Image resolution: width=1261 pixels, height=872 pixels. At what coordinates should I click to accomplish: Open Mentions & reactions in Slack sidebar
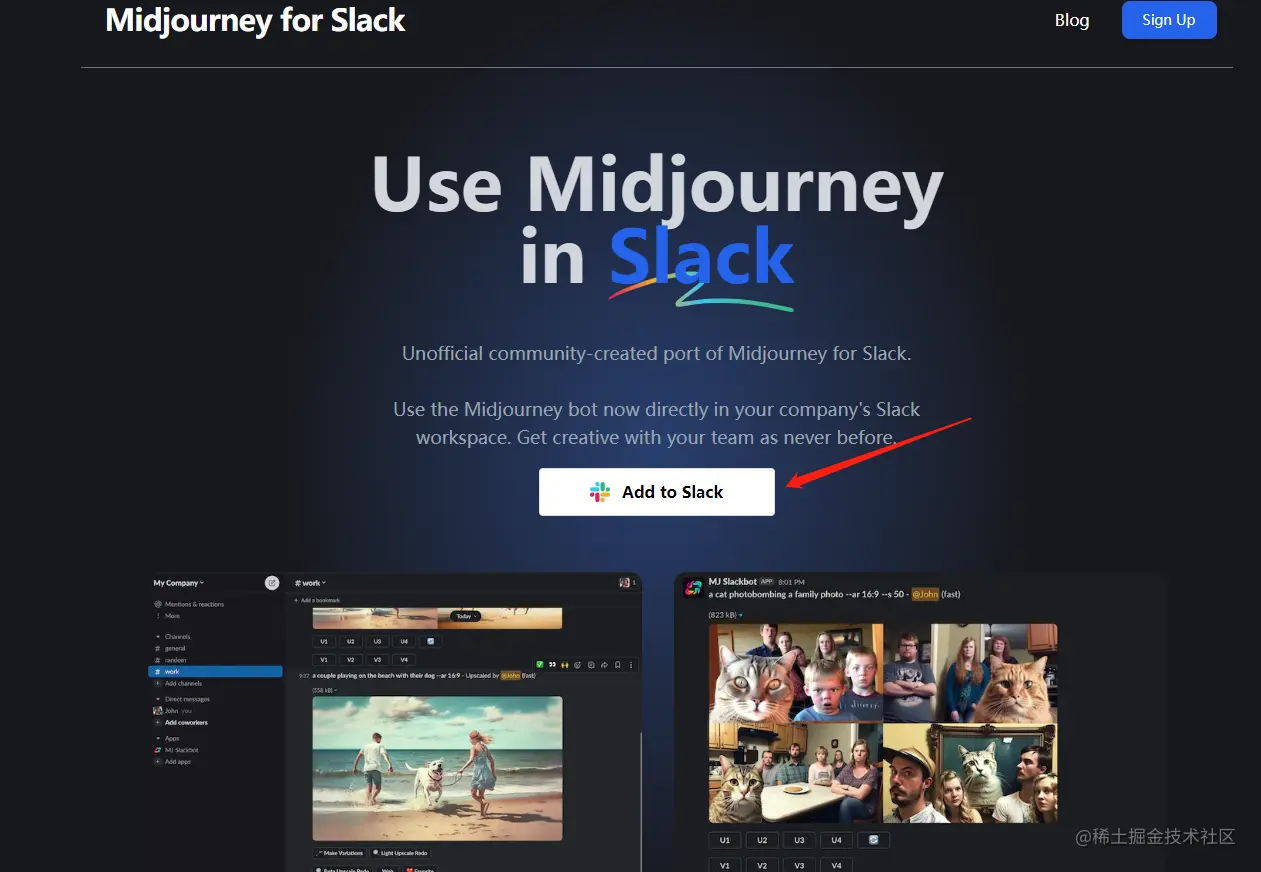click(x=189, y=604)
